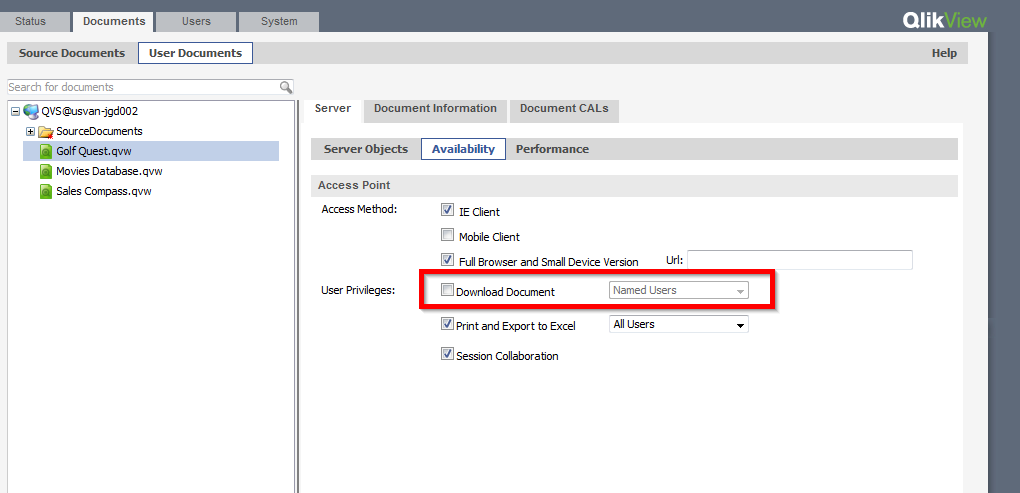The image size is (1020, 493).
Task: Toggle Full Browser and Small Device Version
Action: (x=447, y=260)
